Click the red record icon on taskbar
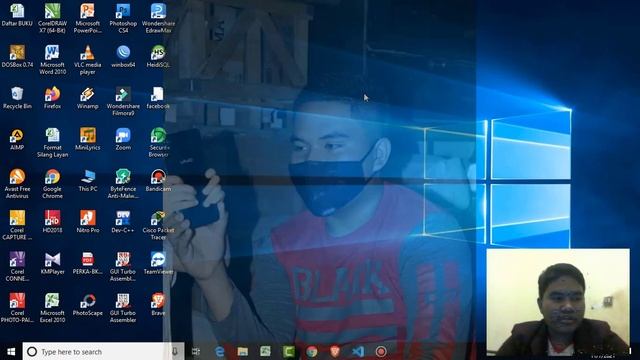 tap(381, 351)
